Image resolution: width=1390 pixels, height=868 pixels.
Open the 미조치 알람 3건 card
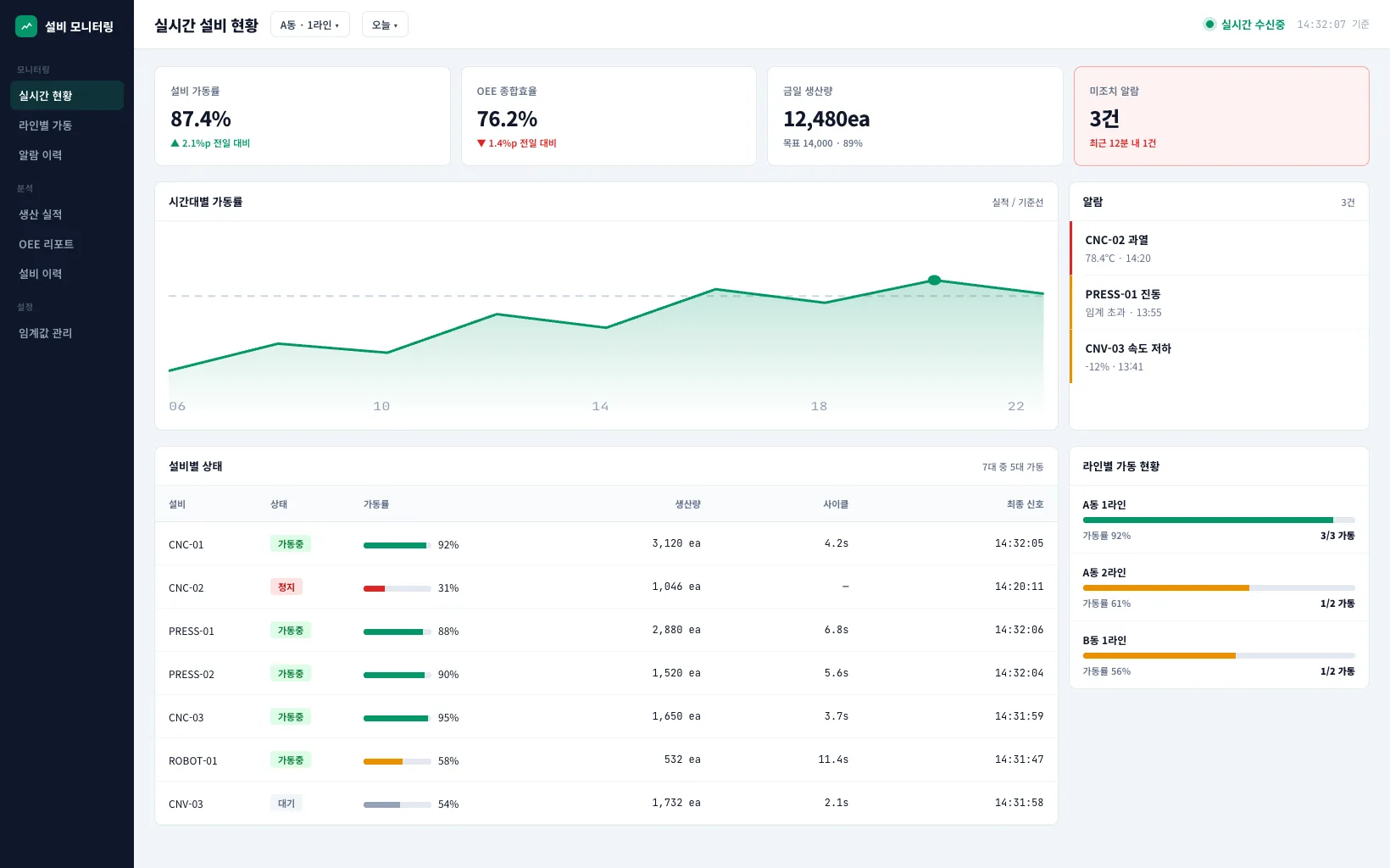point(1221,116)
